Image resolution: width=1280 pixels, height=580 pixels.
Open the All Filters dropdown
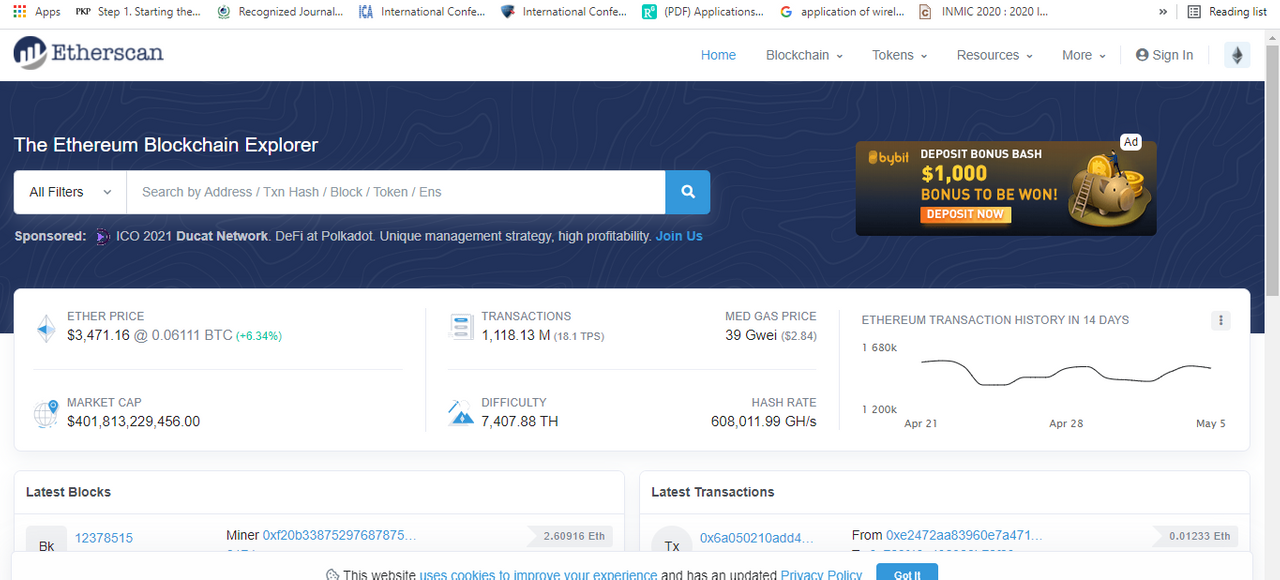click(x=70, y=192)
